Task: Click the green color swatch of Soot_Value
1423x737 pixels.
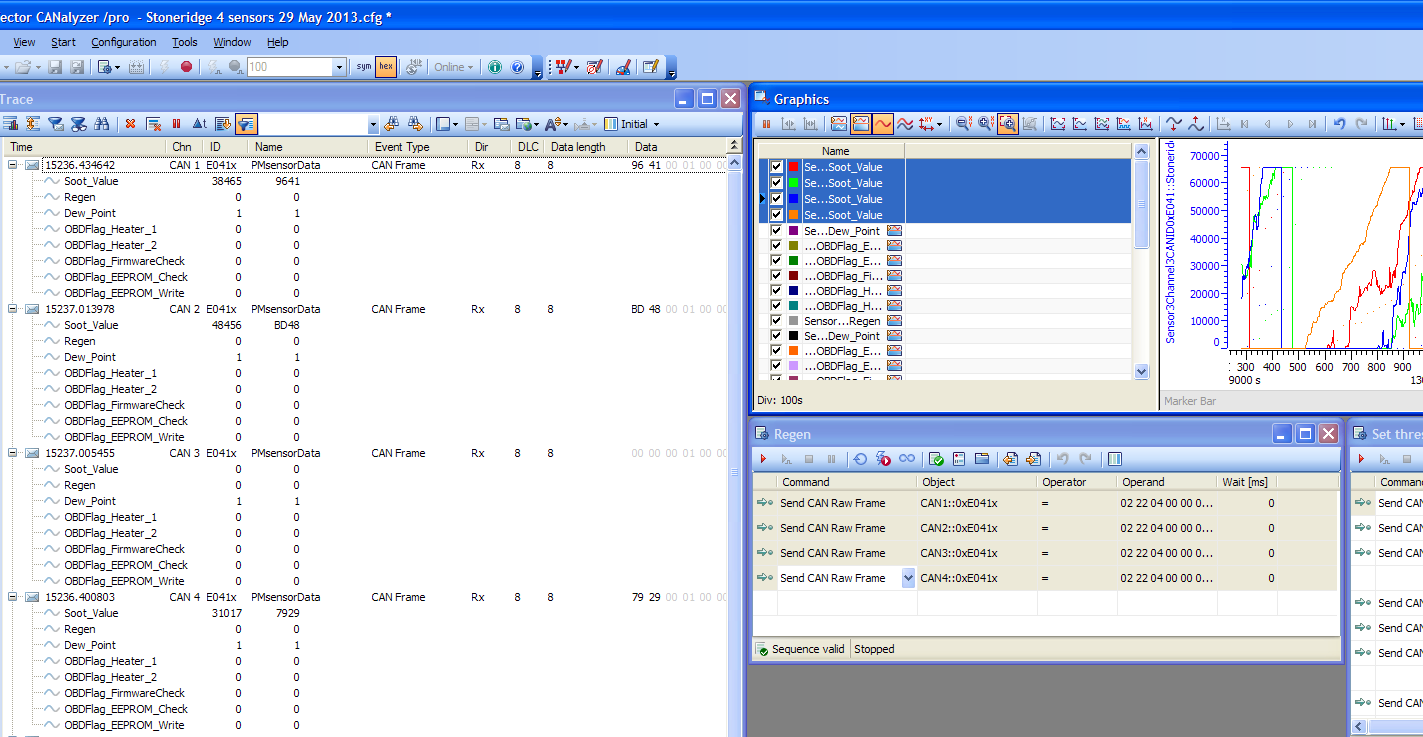Action: click(794, 183)
